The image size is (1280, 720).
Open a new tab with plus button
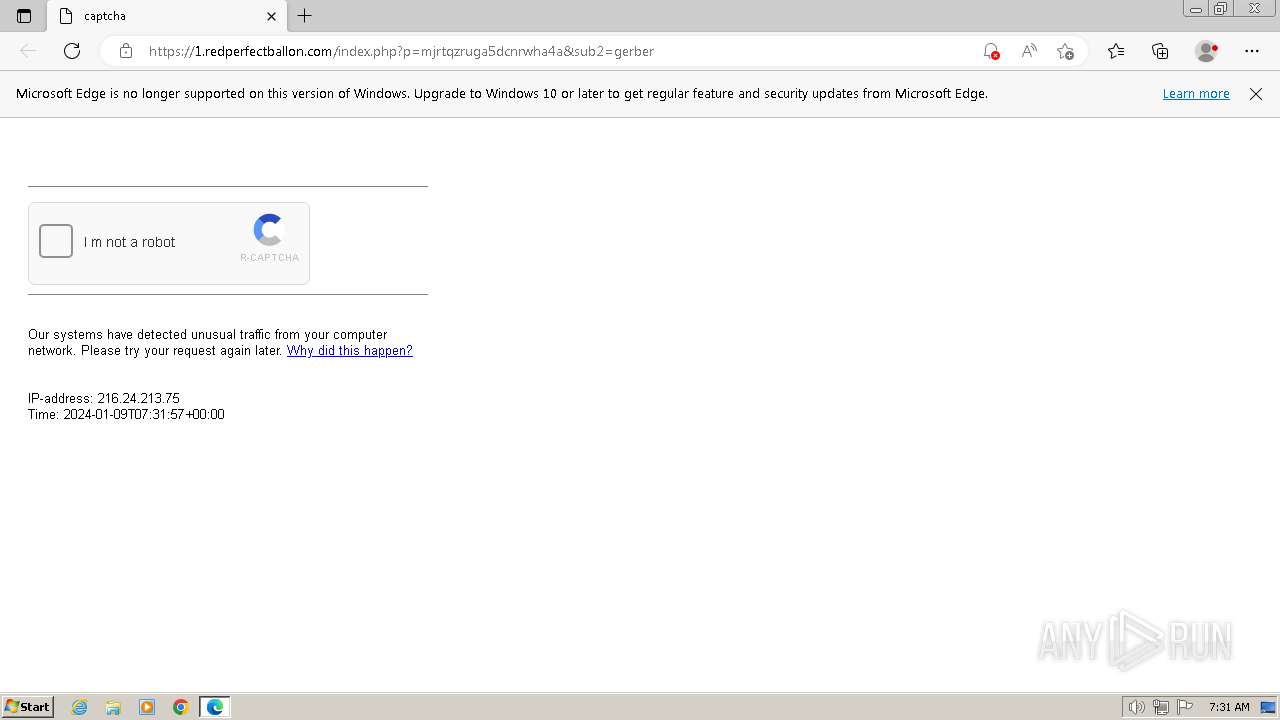coord(305,16)
